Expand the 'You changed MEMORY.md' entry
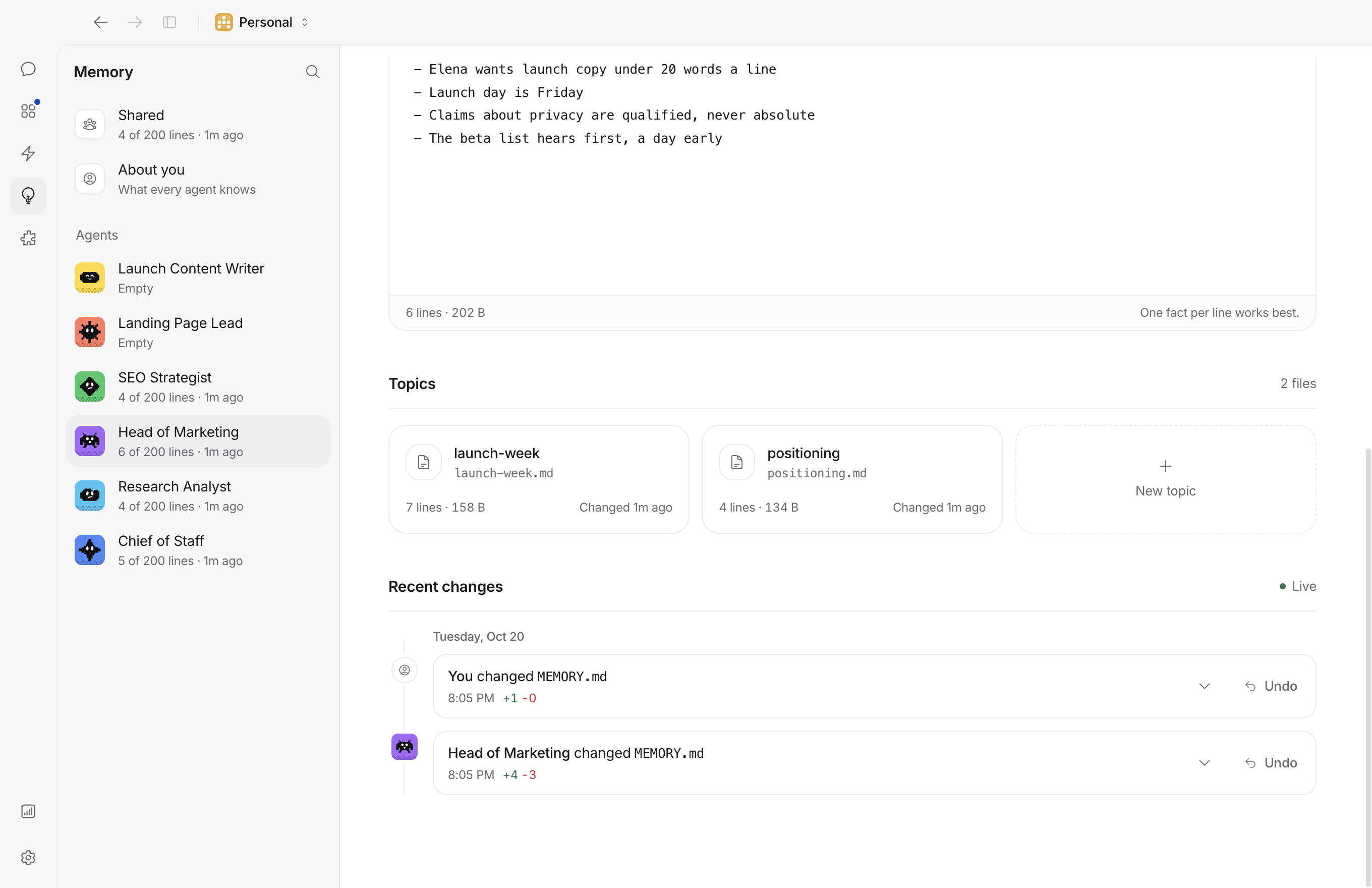Screen dimensions: 1372x888 pyautogui.click(x=1204, y=686)
